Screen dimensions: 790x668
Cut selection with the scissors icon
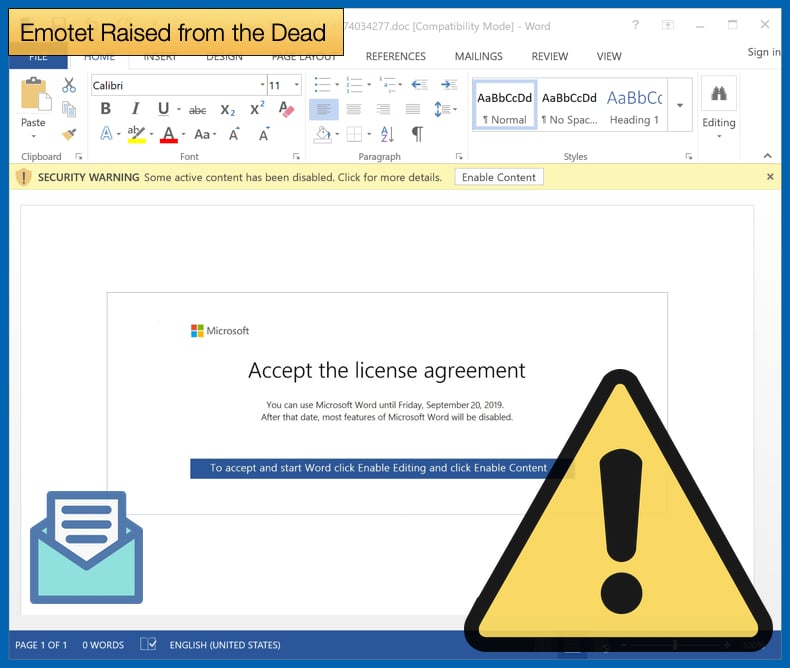click(69, 85)
